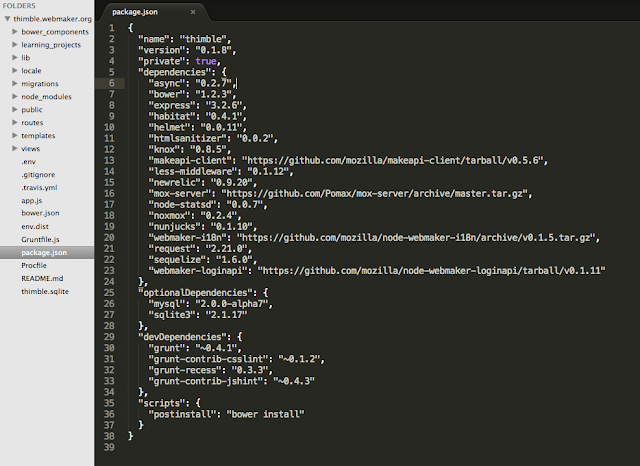Click the "newrelic": "0.9.20" entry
640x466 pixels.
coord(202,182)
